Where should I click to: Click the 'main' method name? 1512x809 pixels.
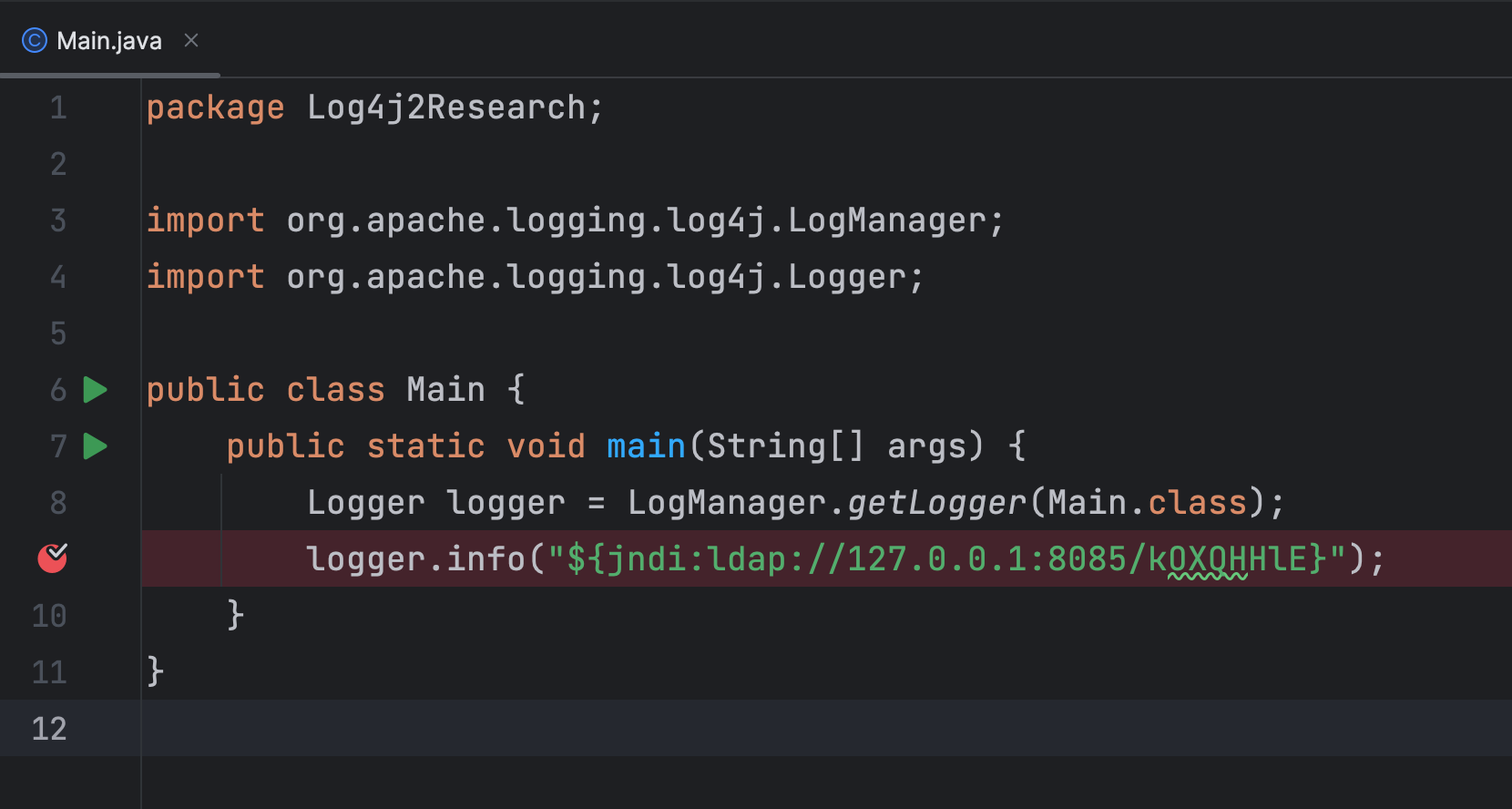click(647, 446)
